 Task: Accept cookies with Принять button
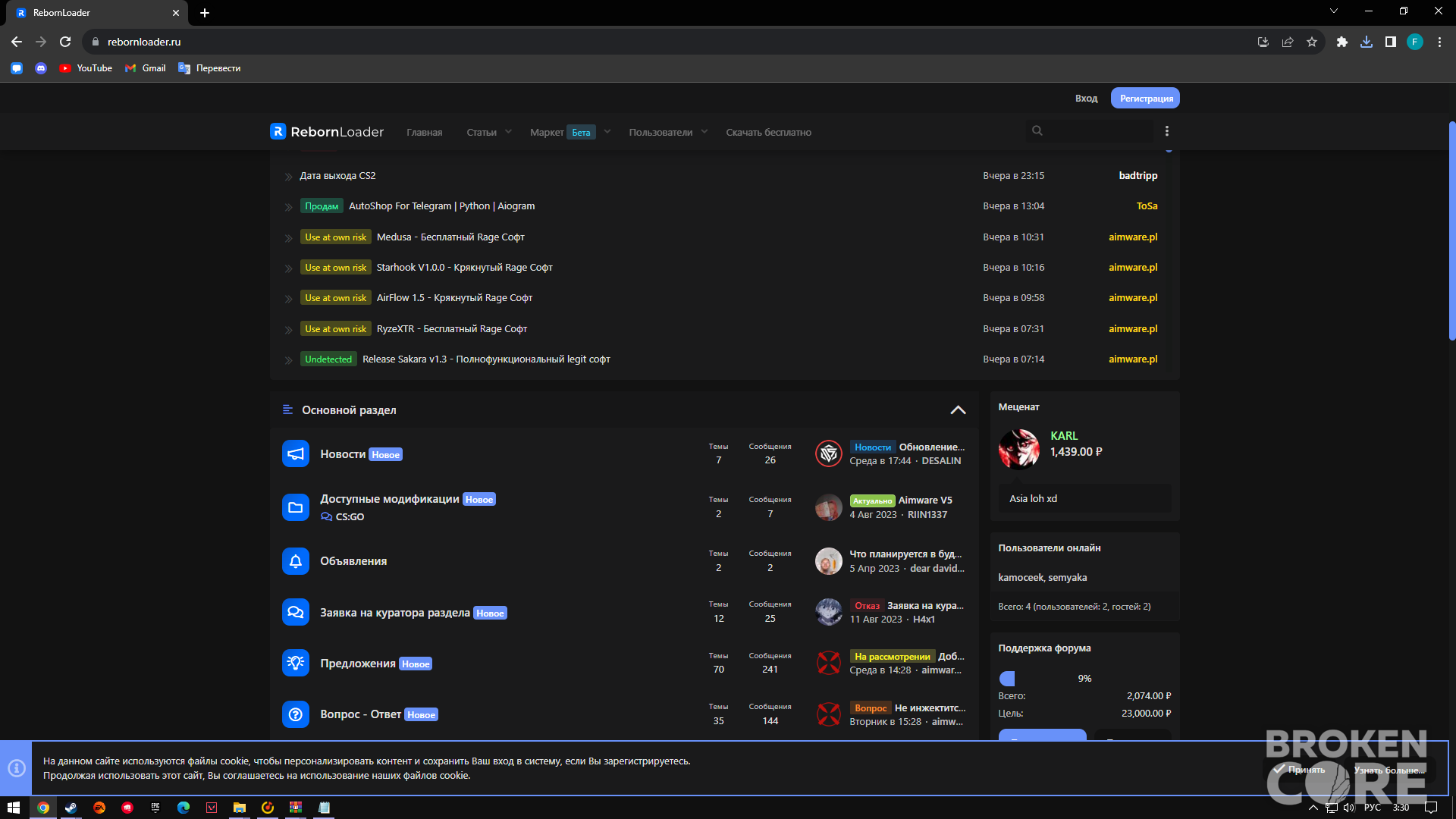(1300, 769)
